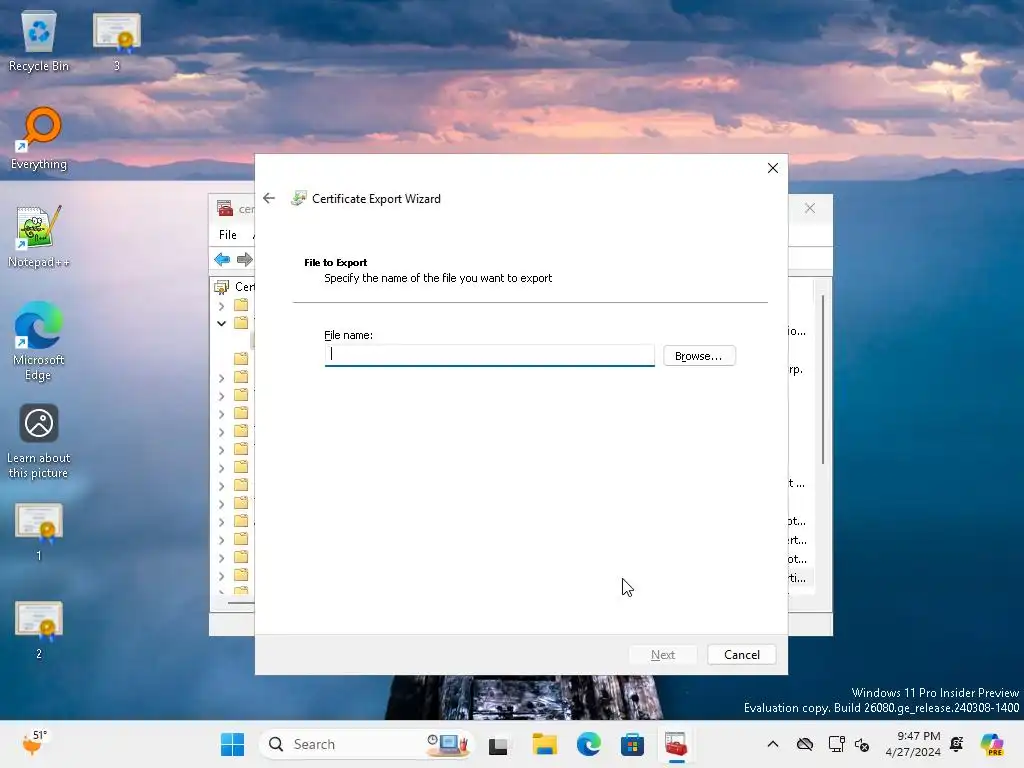Open weather widget showing 51°
Screen dimensions: 1024x768
(x=34, y=743)
